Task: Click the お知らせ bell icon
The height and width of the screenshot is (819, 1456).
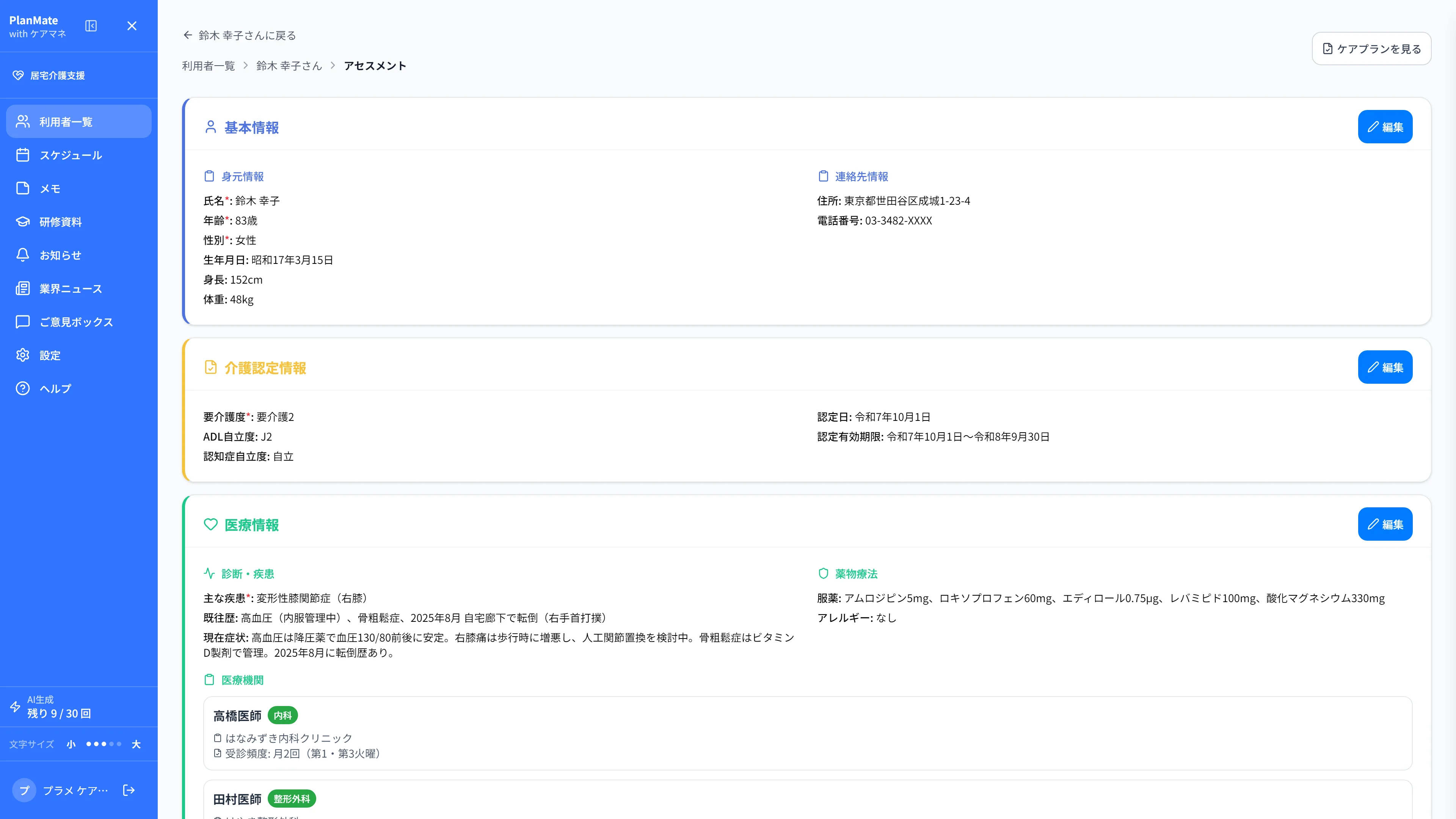Action: pyautogui.click(x=23, y=255)
